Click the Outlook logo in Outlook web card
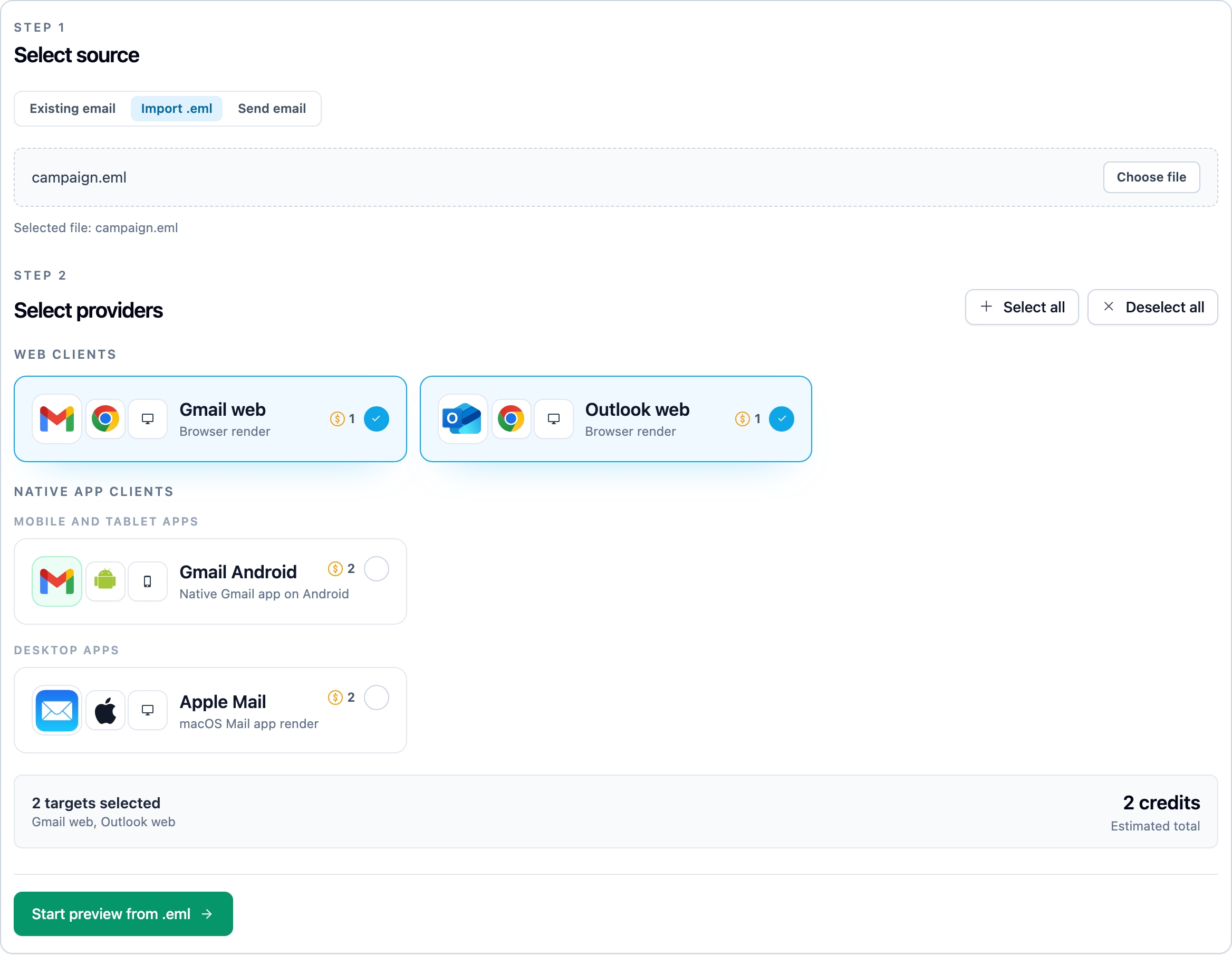This screenshot has height=955, width=1232. (463, 419)
